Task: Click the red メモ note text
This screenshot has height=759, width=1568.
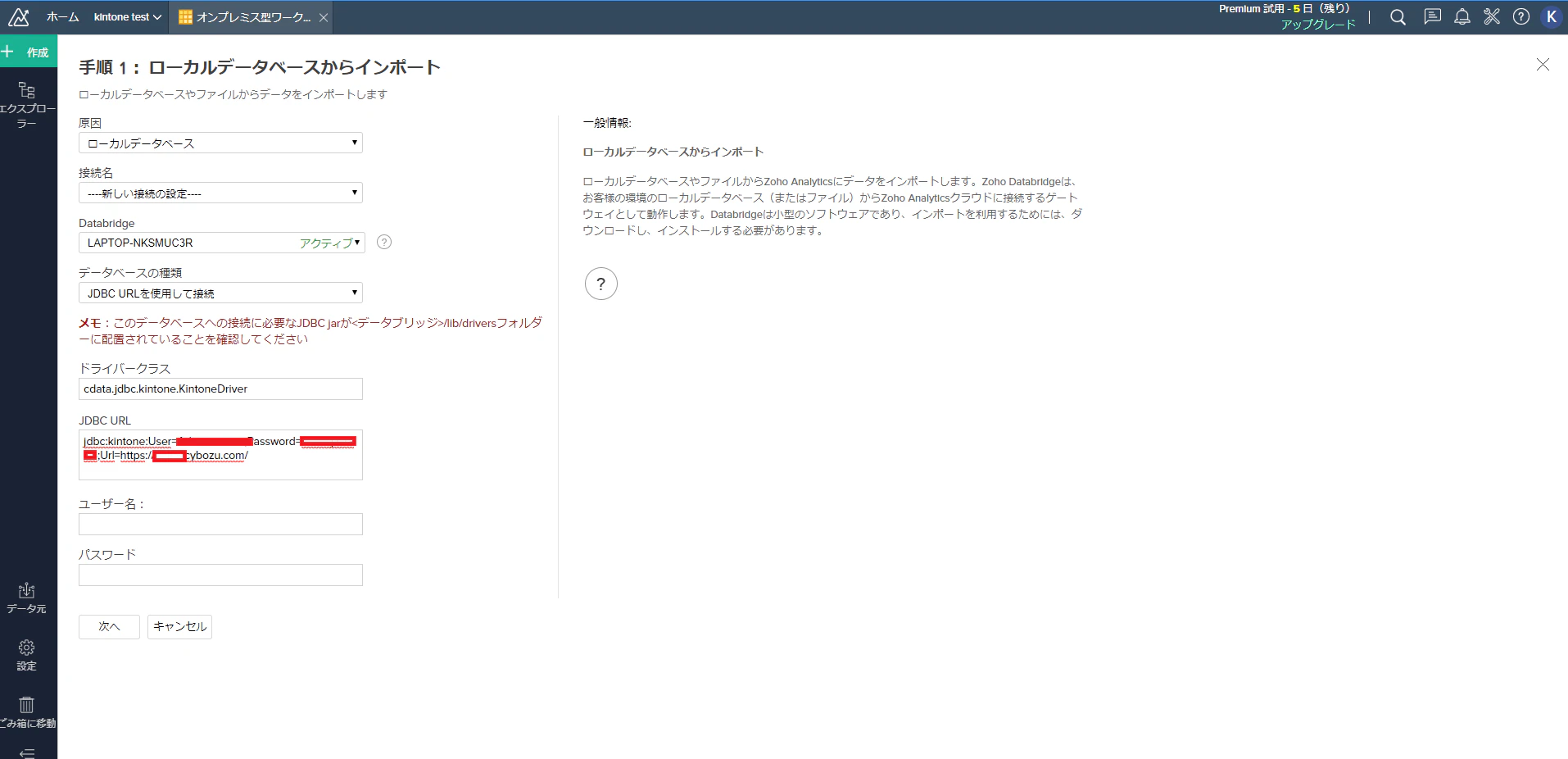Action: (310, 331)
